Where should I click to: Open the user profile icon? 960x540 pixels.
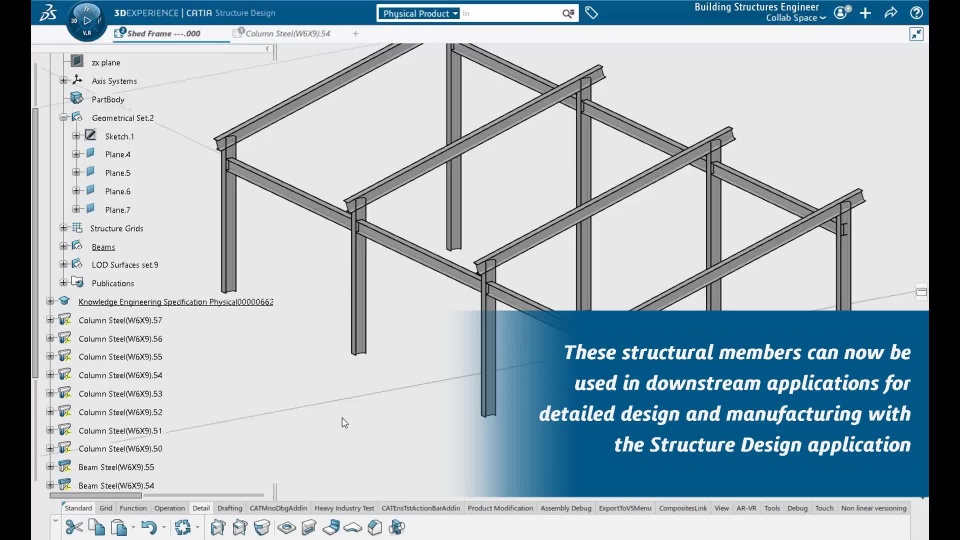pyautogui.click(x=842, y=12)
